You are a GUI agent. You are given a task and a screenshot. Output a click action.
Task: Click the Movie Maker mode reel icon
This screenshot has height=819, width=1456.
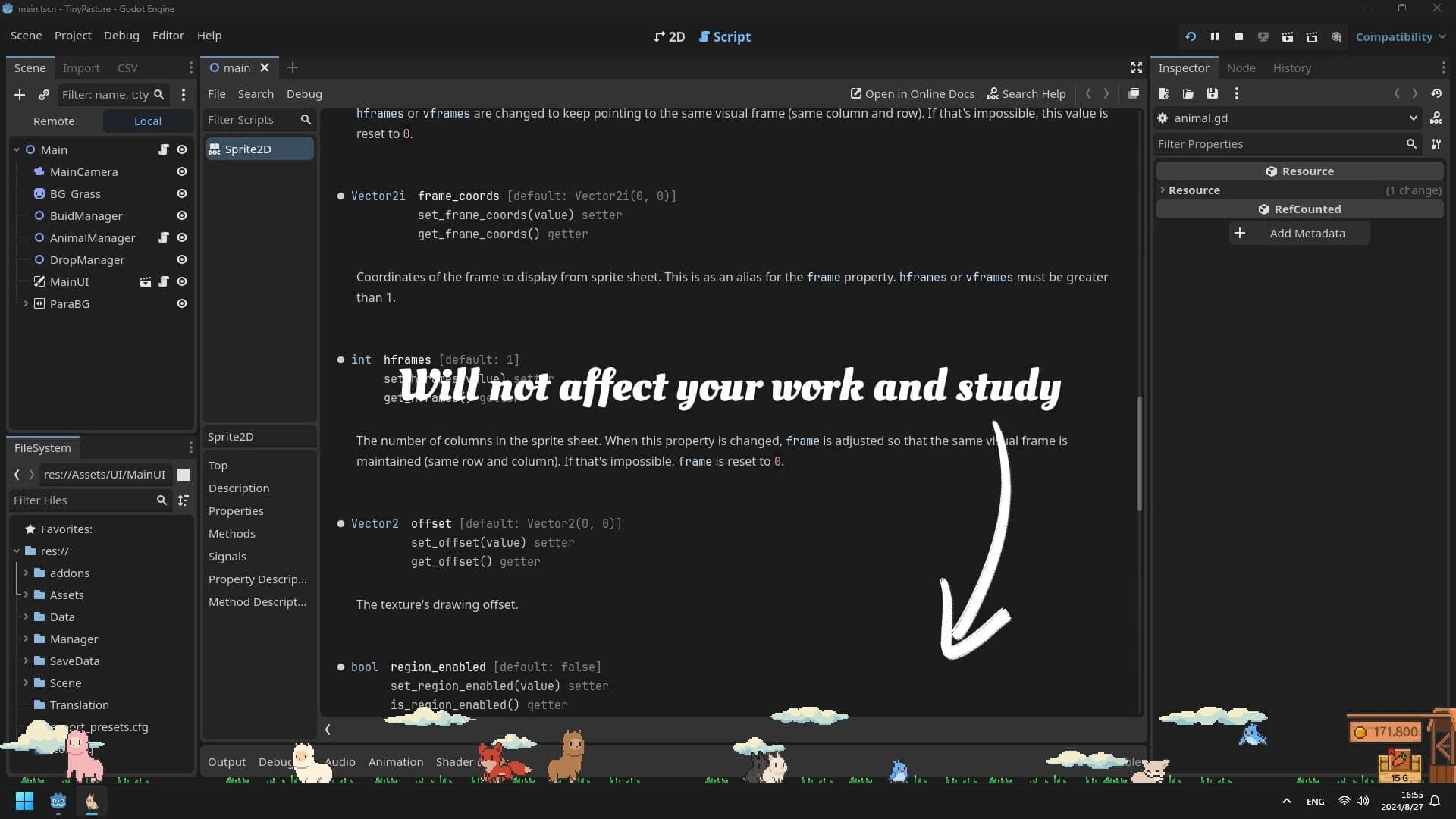point(1337,36)
